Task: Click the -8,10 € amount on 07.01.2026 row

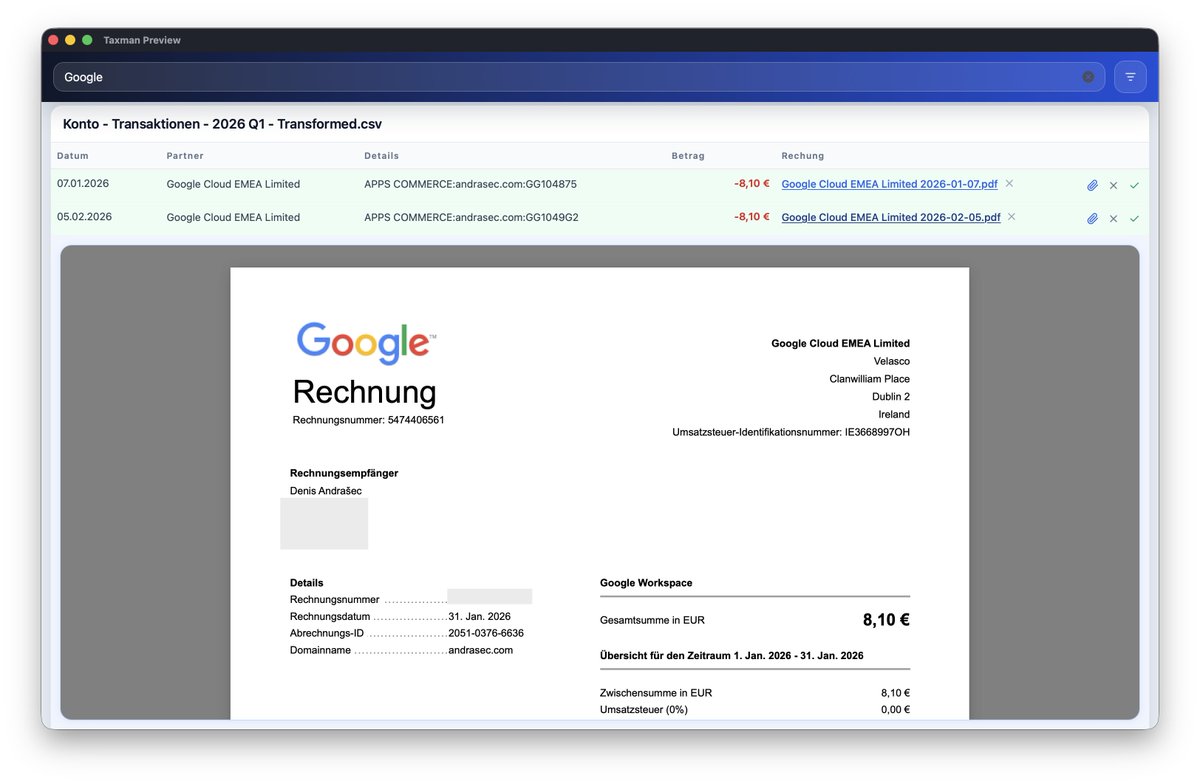Action: click(x=752, y=184)
